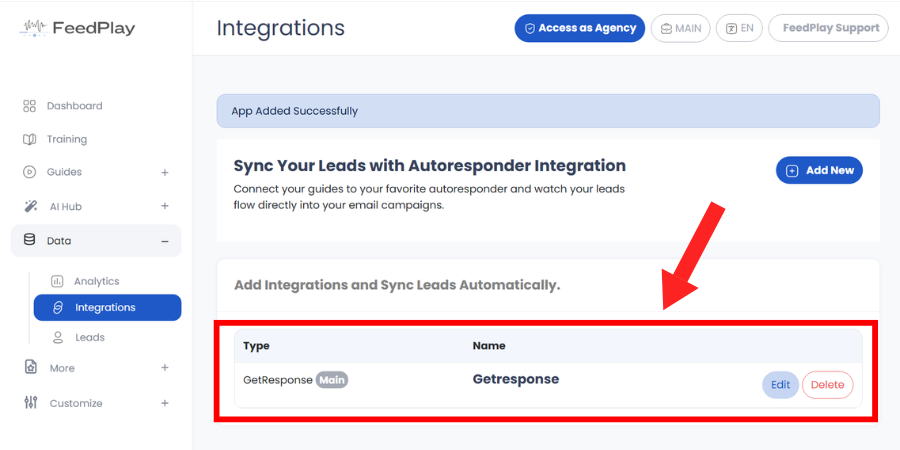Screen dimensions: 900x450
Task: Click the Getresponse name cell
Action: 516,379
